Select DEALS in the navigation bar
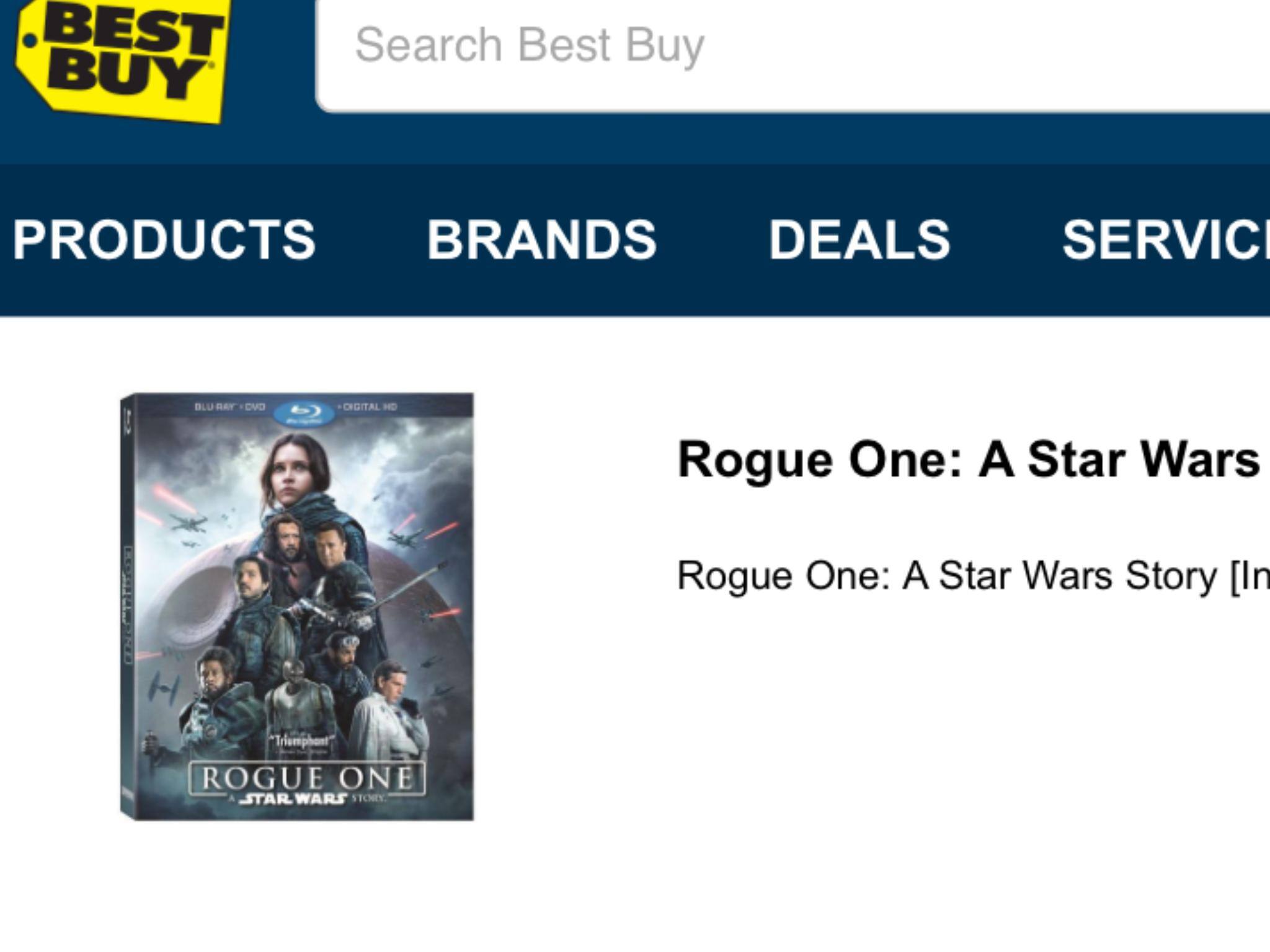Image resolution: width=1270 pixels, height=952 pixels. coord(859,239)
